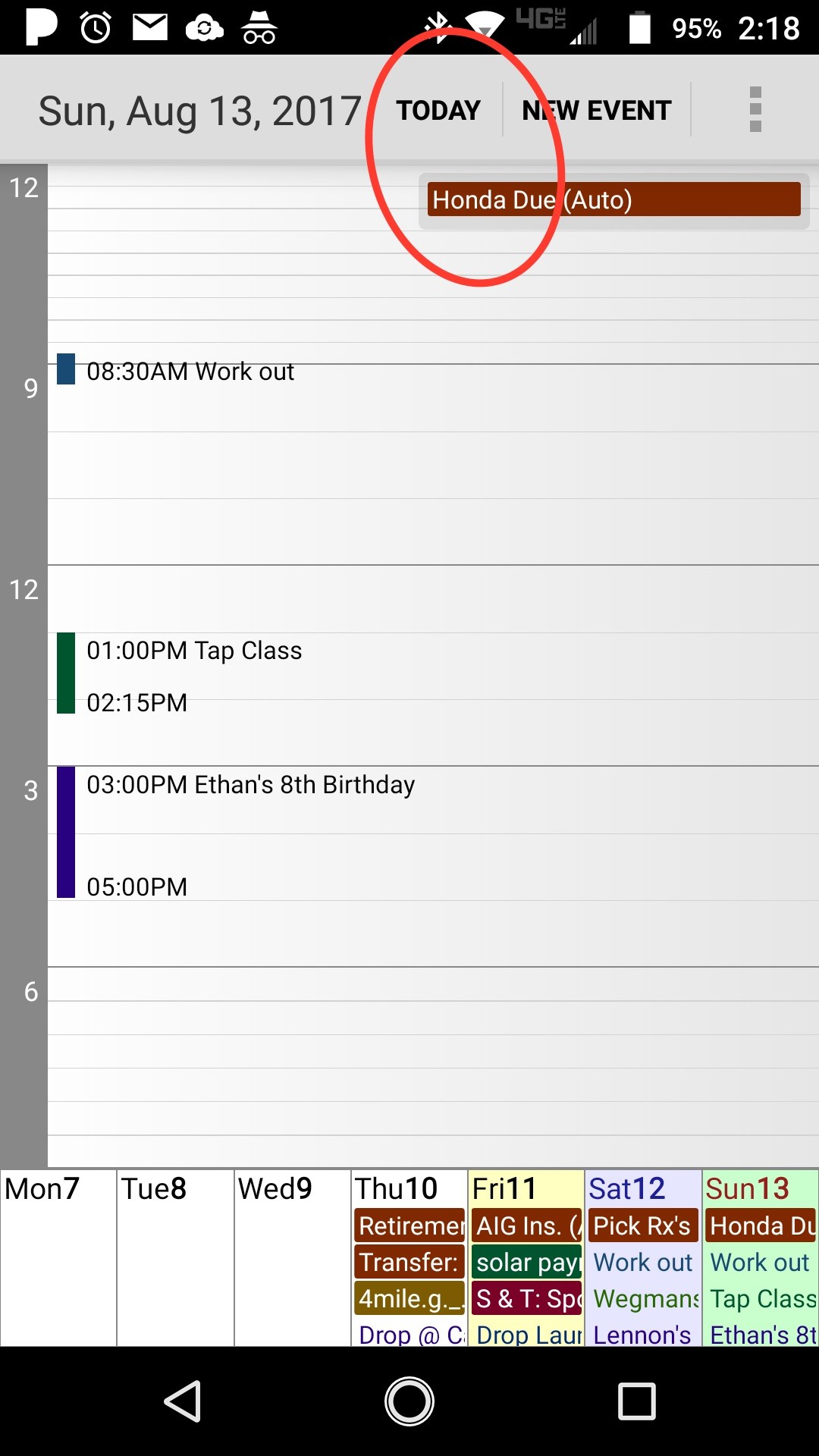Jump to TODAY in the calendar

[438, 110]
